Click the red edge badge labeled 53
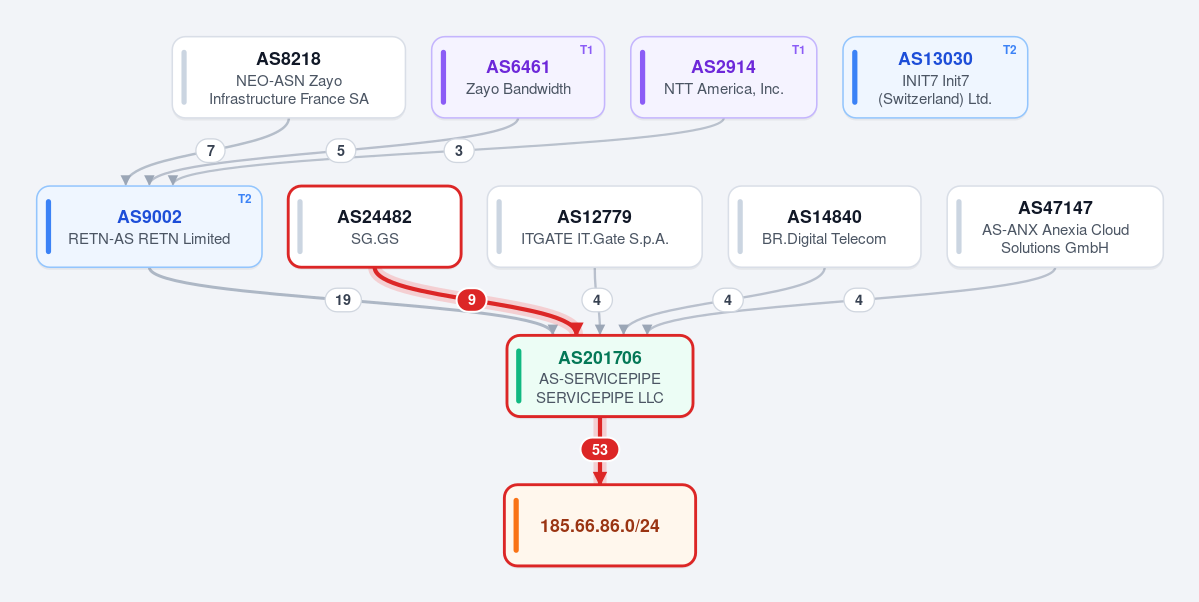 (600, 450)
